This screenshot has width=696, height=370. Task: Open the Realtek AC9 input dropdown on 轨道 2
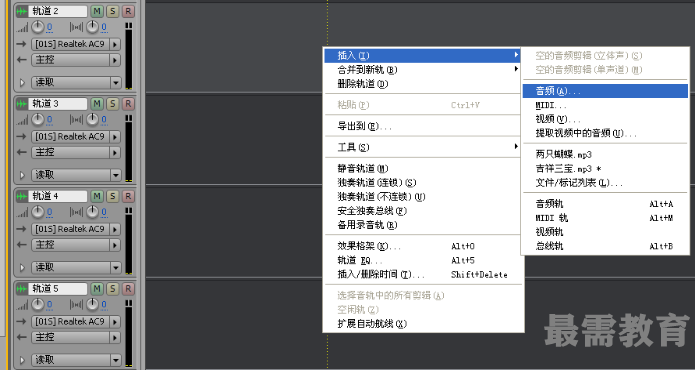click(x=76, y=44)
